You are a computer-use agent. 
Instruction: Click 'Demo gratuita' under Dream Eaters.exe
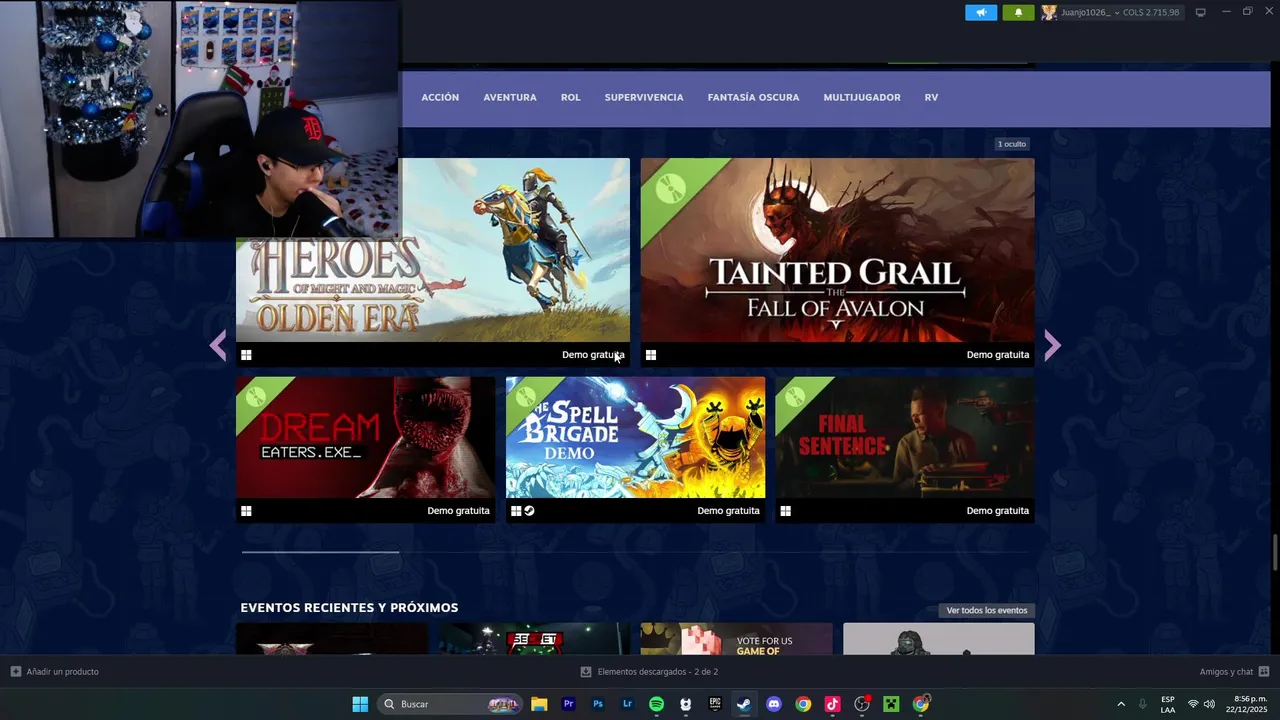click(458, 511)
